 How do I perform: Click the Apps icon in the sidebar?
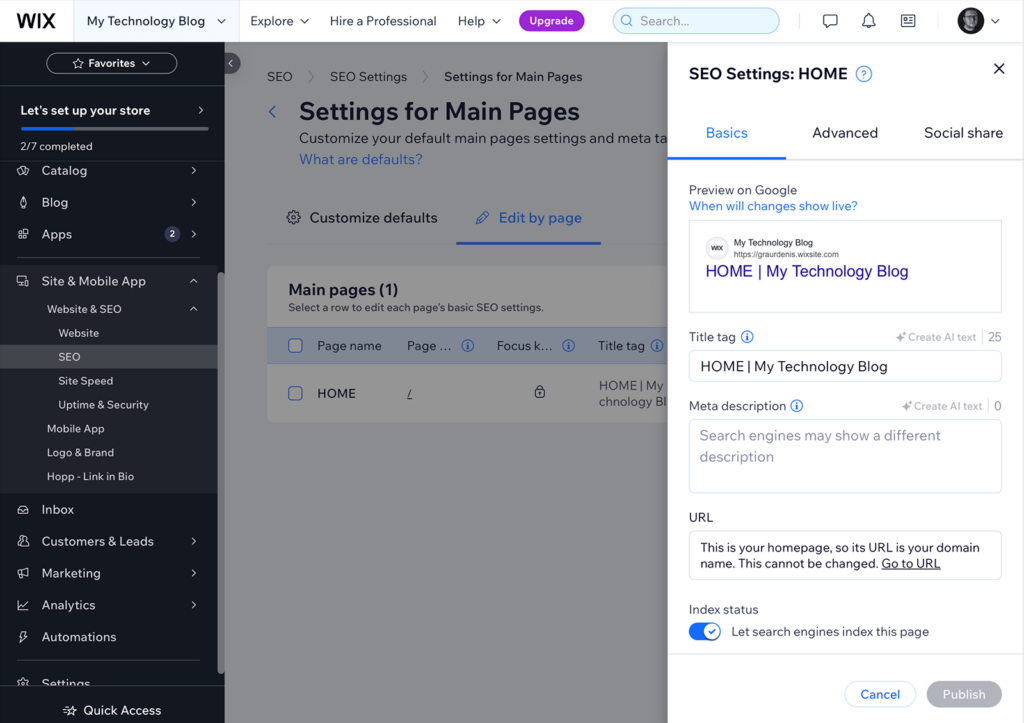(23, 234)
